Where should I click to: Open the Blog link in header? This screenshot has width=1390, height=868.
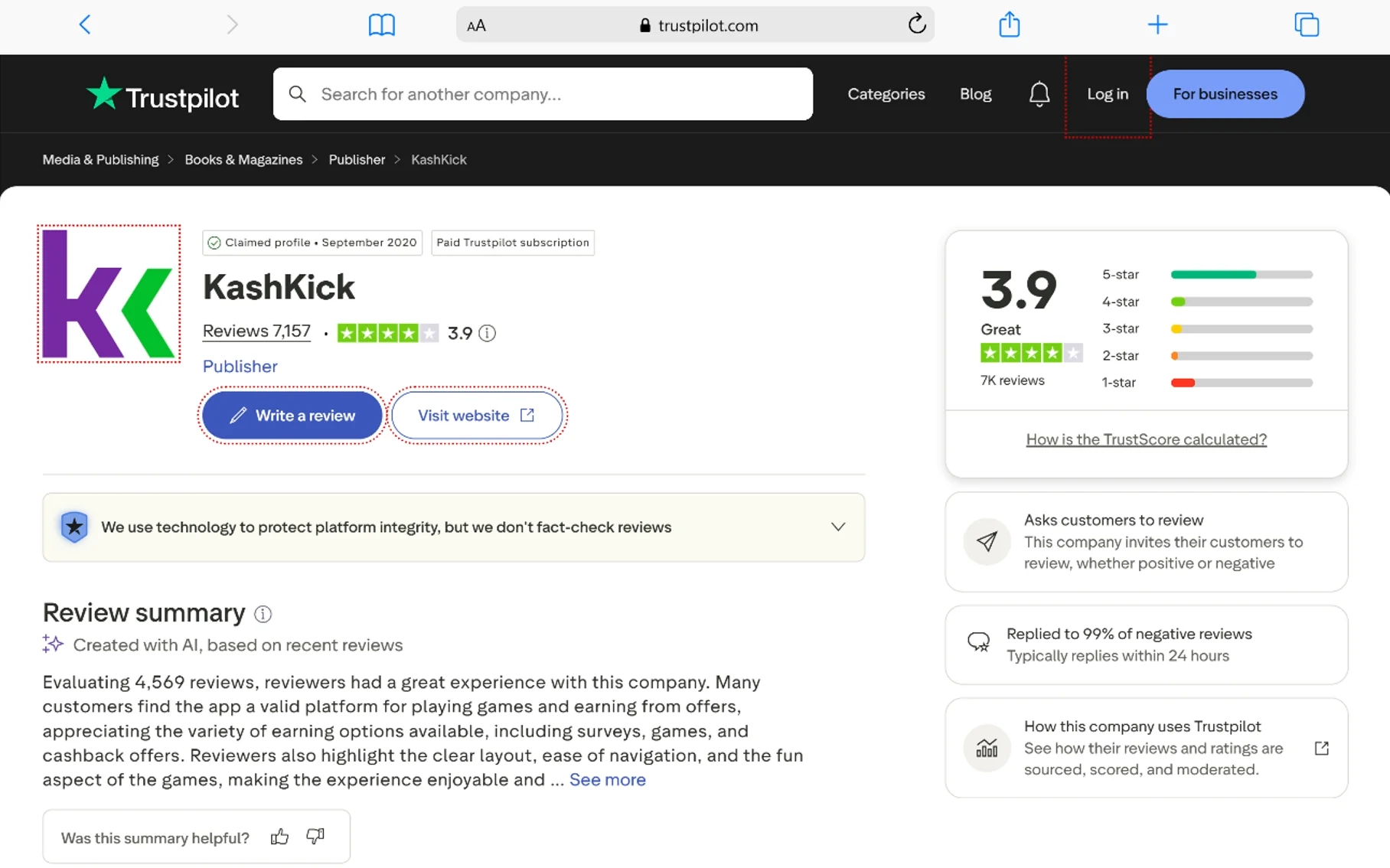(975, 94)
